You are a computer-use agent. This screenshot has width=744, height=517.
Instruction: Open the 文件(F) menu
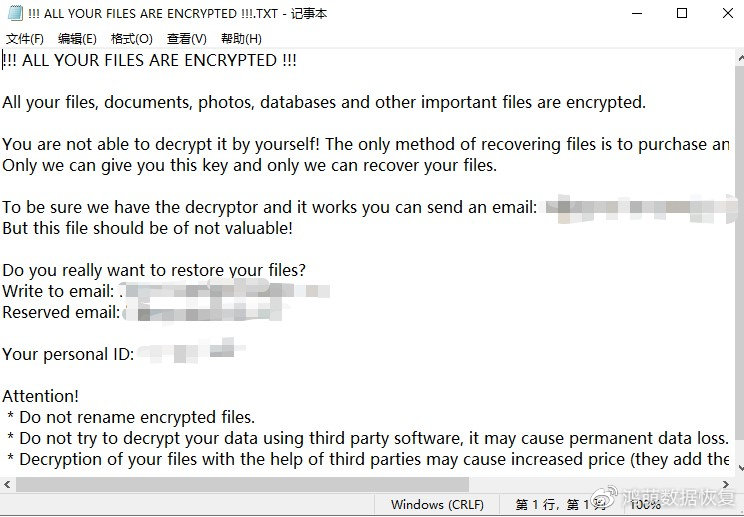click(25, 39)
